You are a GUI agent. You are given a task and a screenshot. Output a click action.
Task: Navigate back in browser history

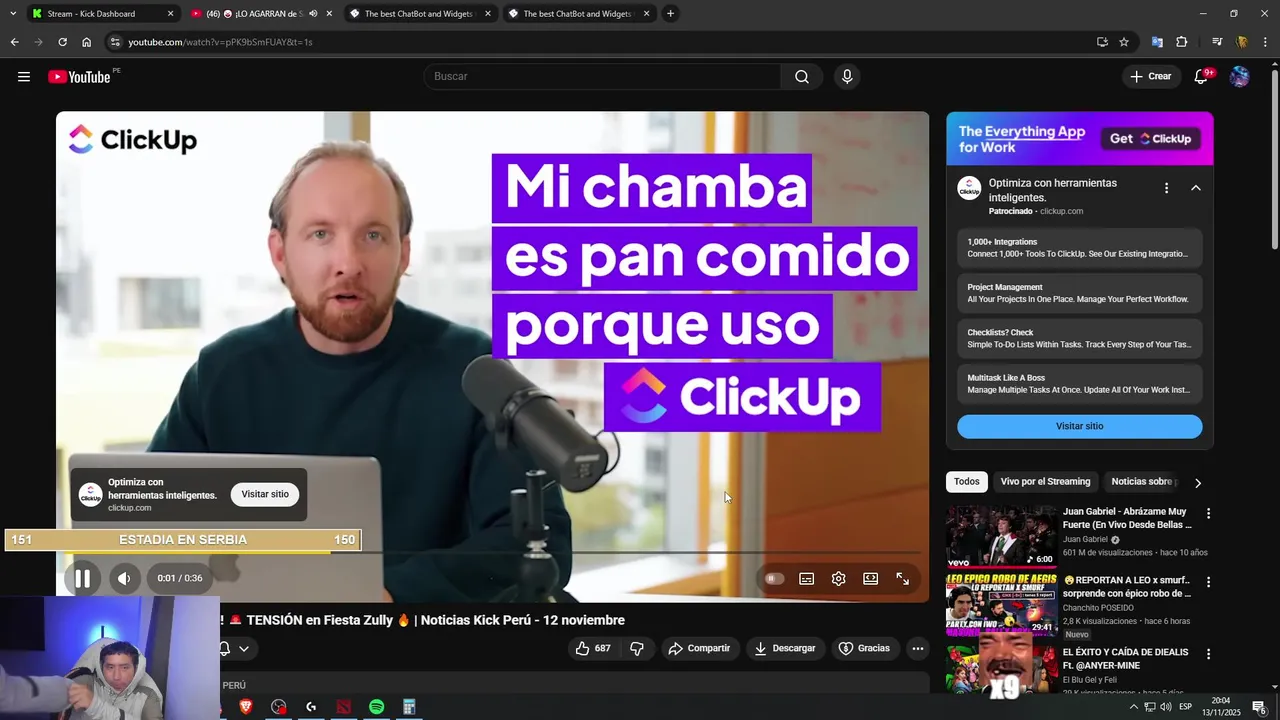[x=14, y=42]
